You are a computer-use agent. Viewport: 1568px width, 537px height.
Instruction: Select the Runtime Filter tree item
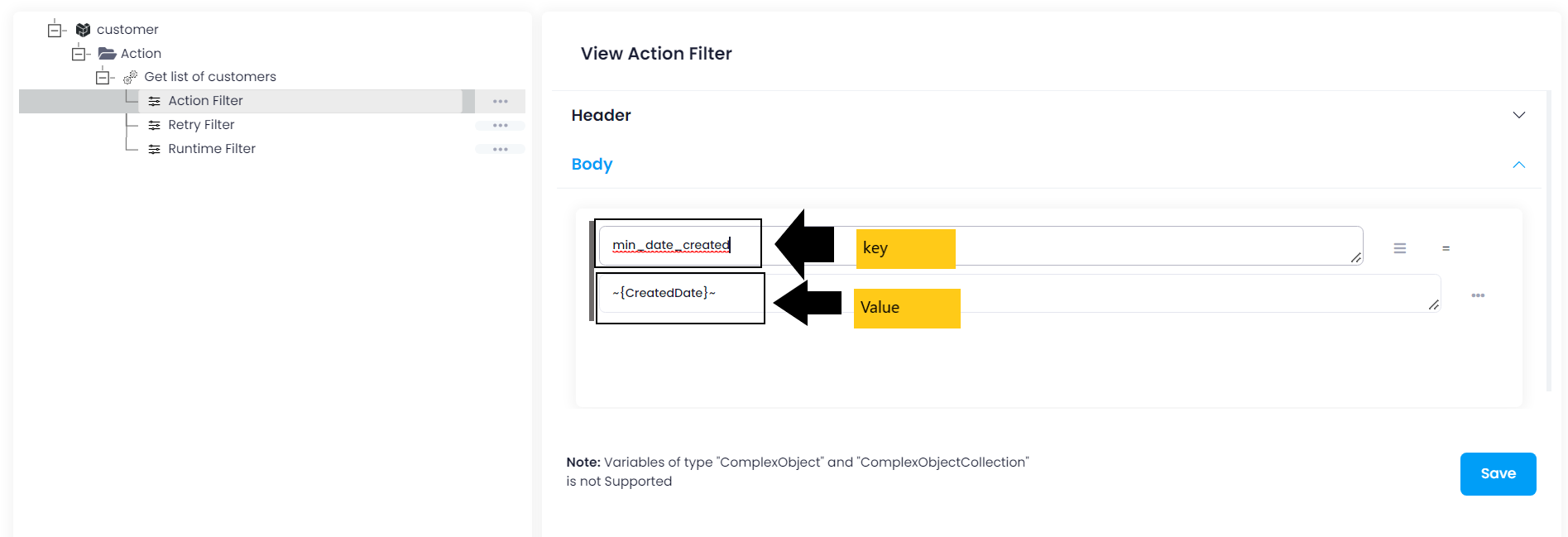click(211, 148)
